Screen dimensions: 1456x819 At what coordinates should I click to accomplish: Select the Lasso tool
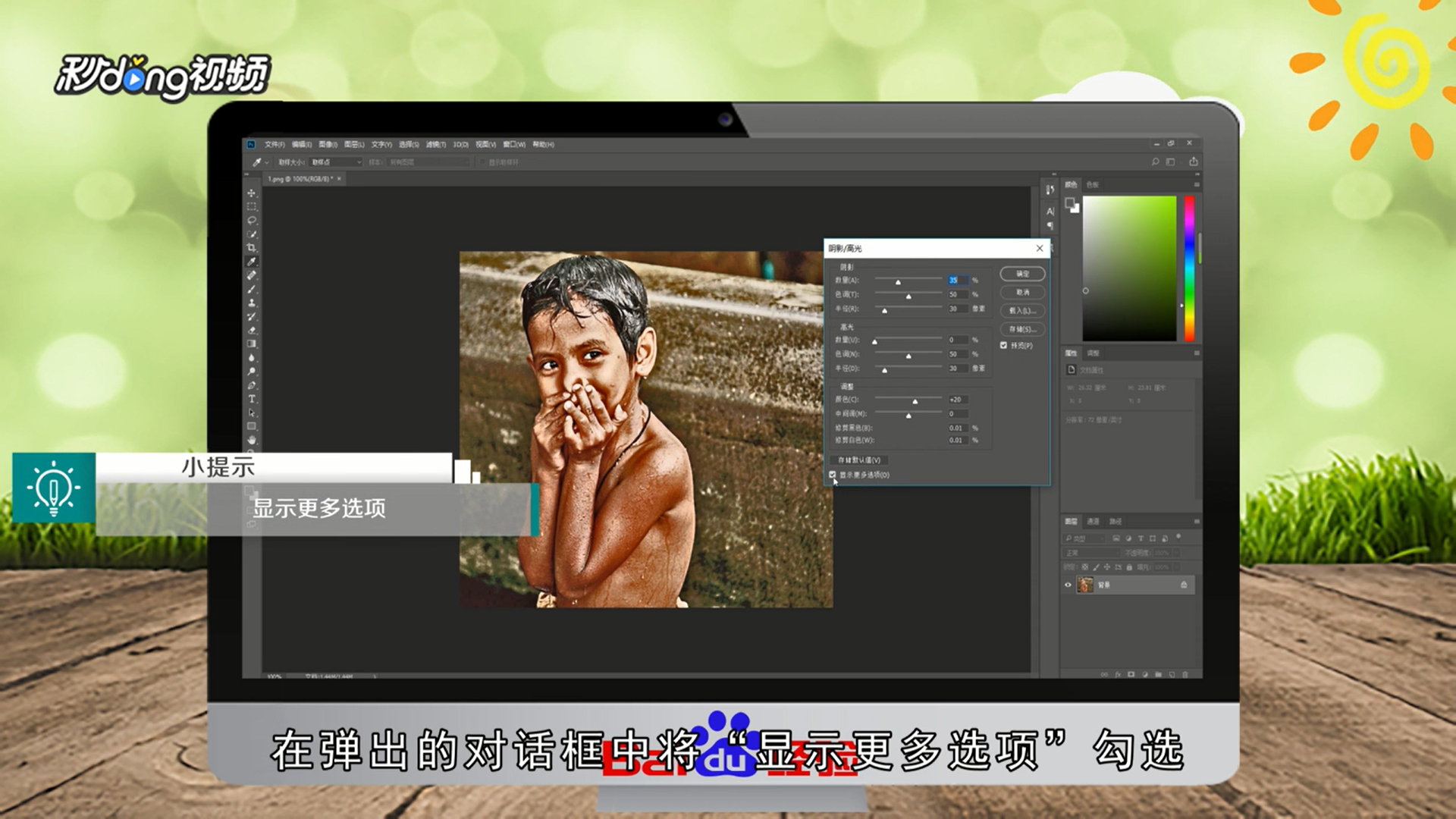click(252, 221)
